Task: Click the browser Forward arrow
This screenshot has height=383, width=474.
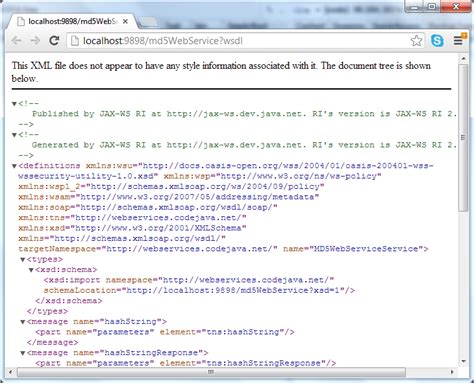Action: (x=35, y=41)
